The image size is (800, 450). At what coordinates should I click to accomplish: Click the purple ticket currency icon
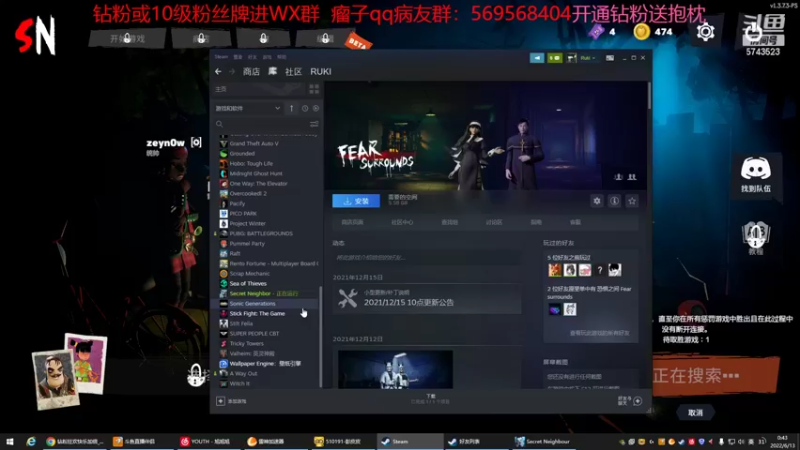596,32
